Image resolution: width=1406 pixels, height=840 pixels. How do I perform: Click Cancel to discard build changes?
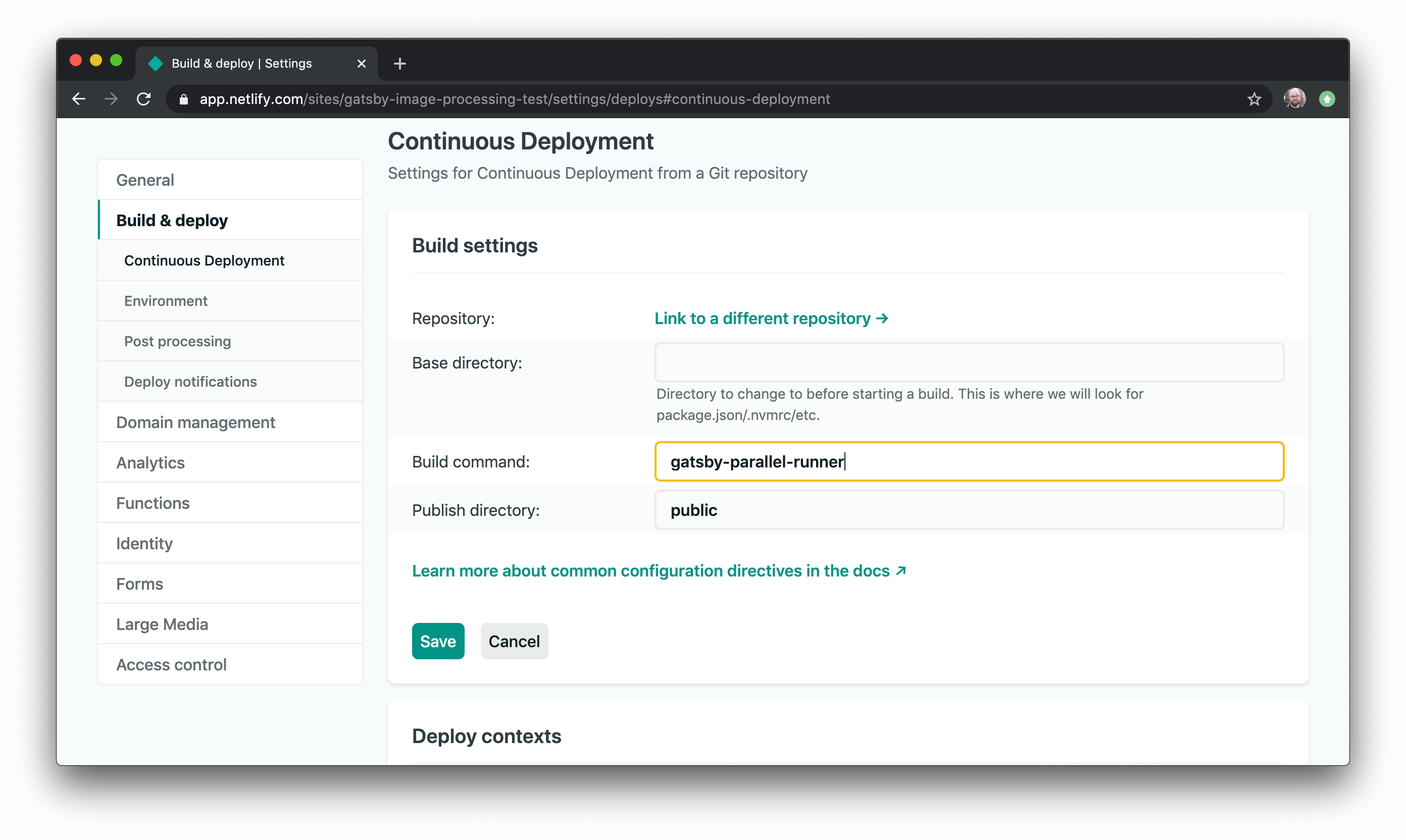(x=514, y=641)
